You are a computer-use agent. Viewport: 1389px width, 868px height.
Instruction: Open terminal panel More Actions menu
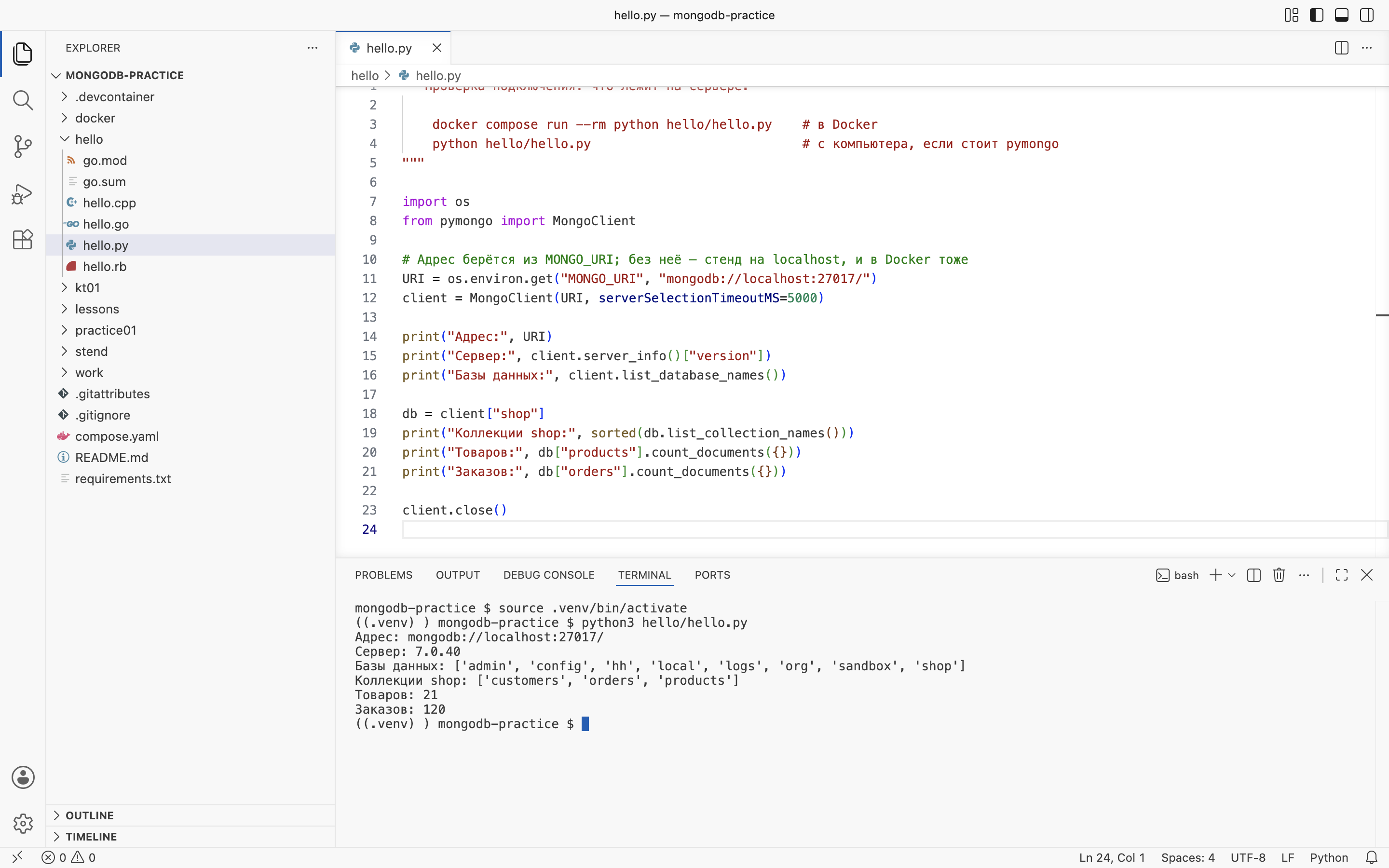1304,575
